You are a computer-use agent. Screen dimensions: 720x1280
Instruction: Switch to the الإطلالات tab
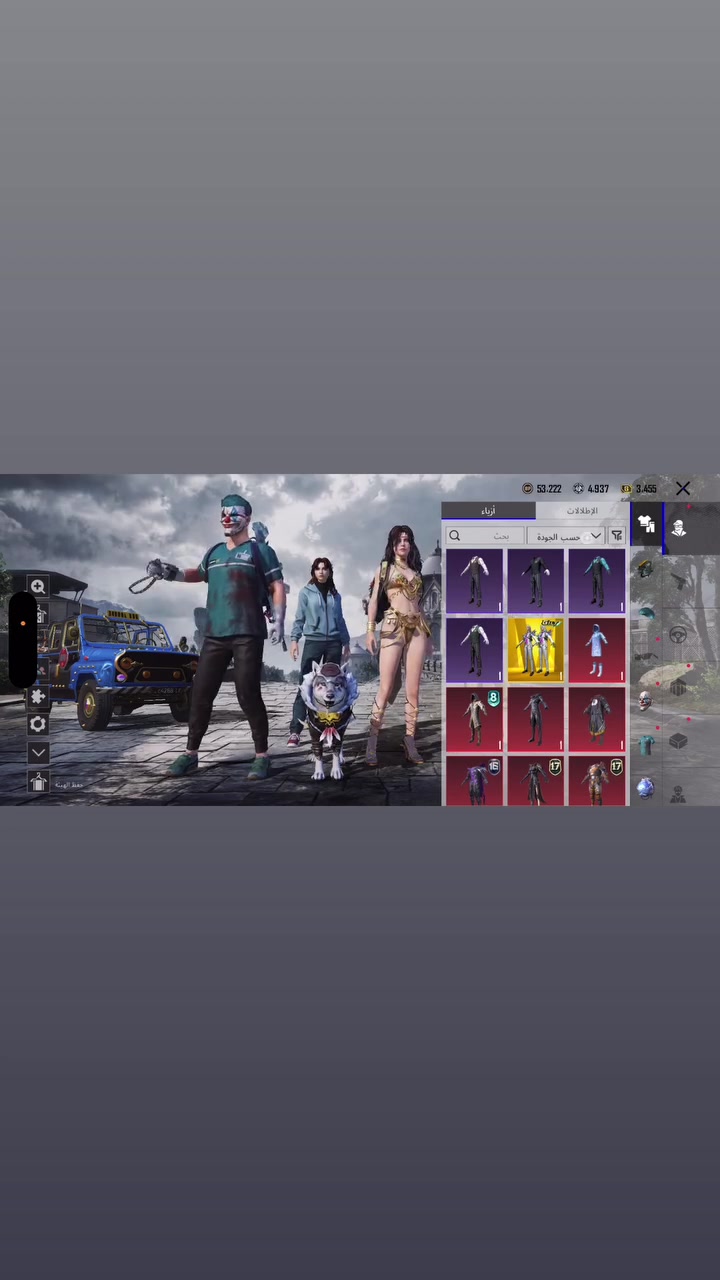[x=582, y=511]
